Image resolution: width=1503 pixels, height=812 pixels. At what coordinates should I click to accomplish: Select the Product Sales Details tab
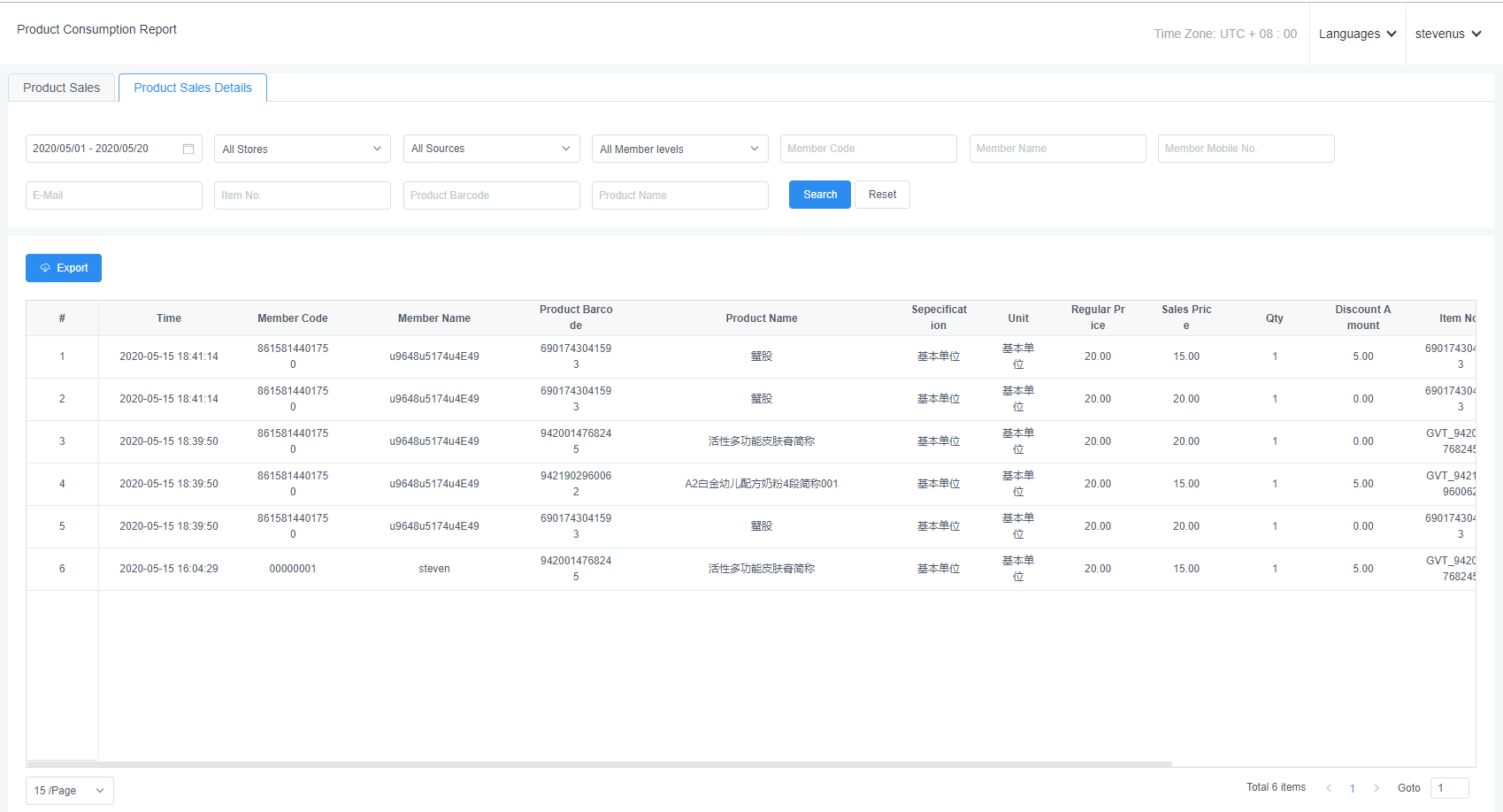(x=193, y=88)
